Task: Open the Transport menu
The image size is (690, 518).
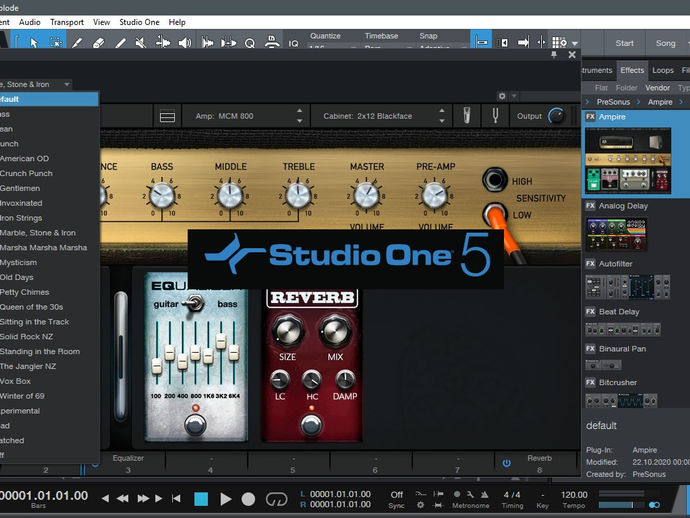Action: (x=66, y=22)
